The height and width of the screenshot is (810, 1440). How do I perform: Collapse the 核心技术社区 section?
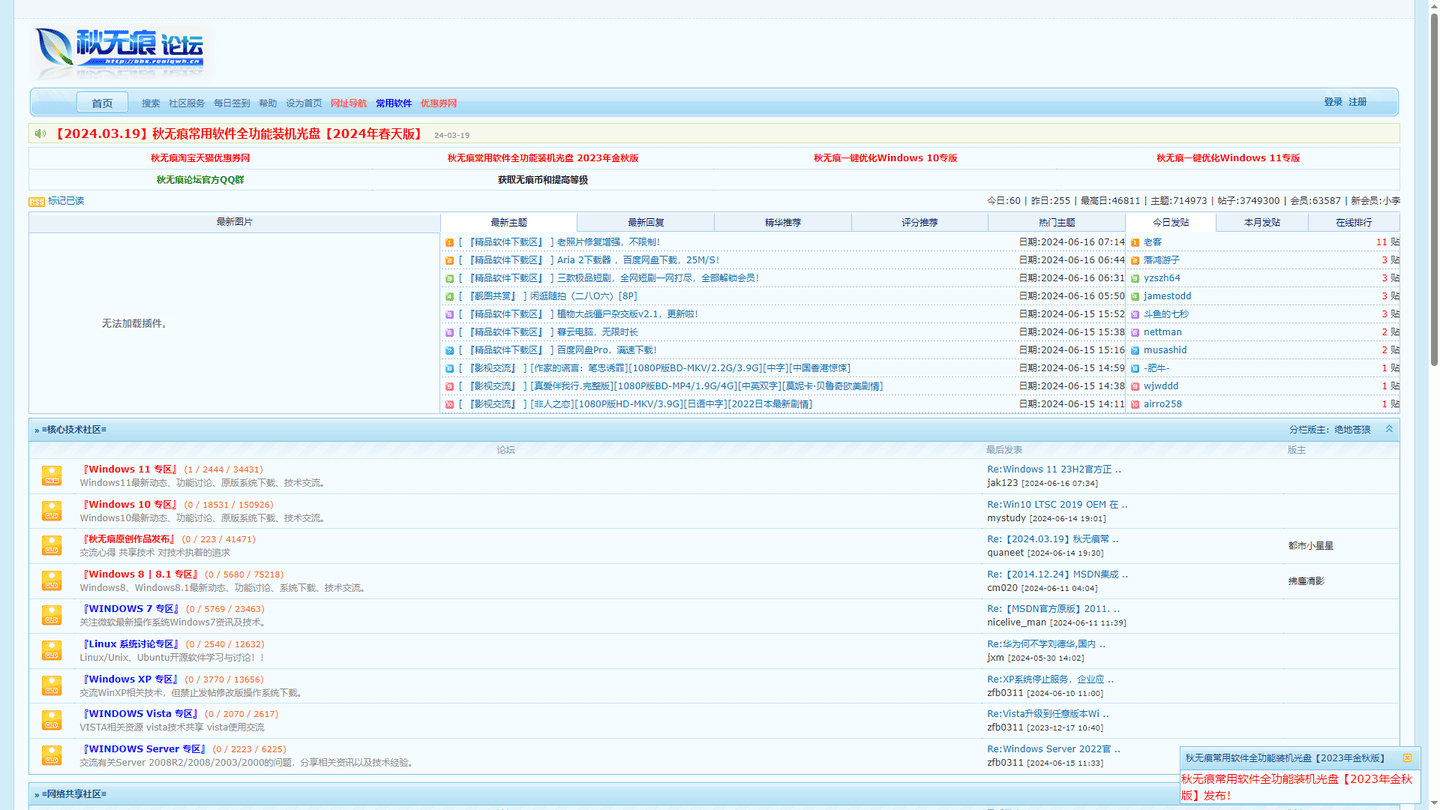click(x=1389, y=429)
